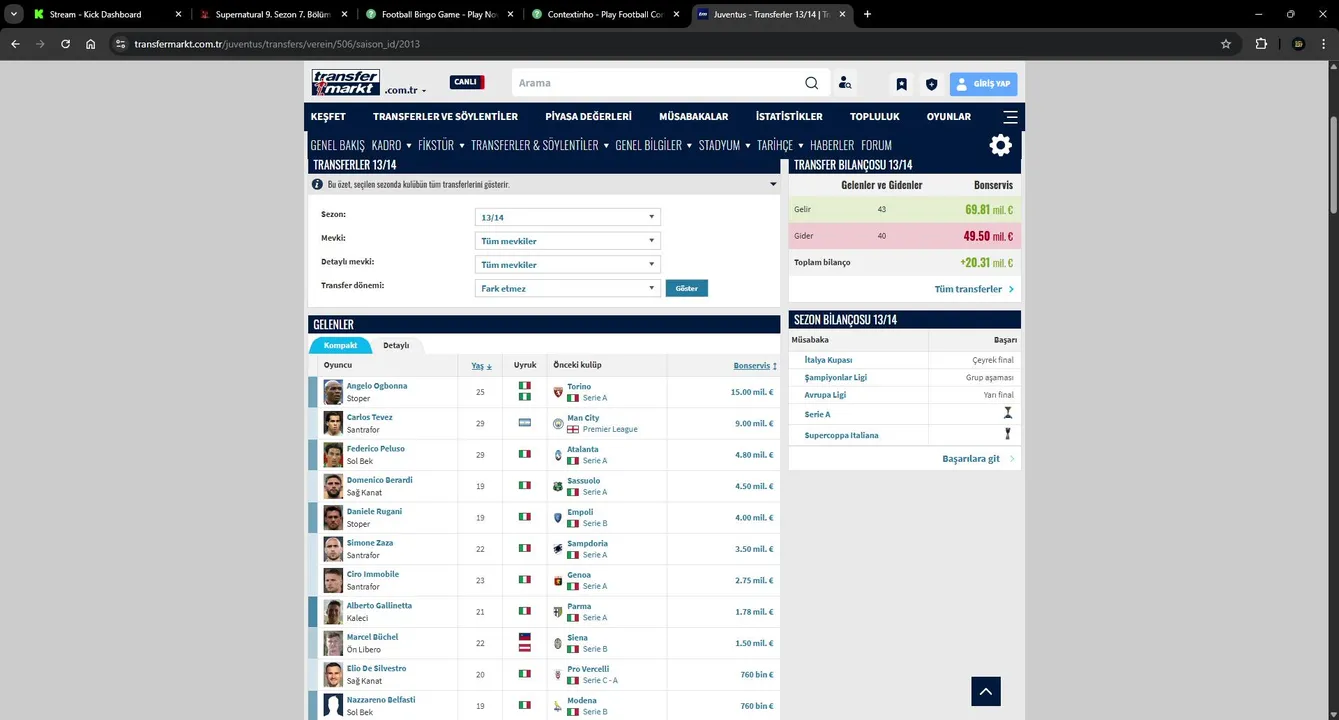
Task: Open the Chrome tab search chevron
Action: [14, 14]
